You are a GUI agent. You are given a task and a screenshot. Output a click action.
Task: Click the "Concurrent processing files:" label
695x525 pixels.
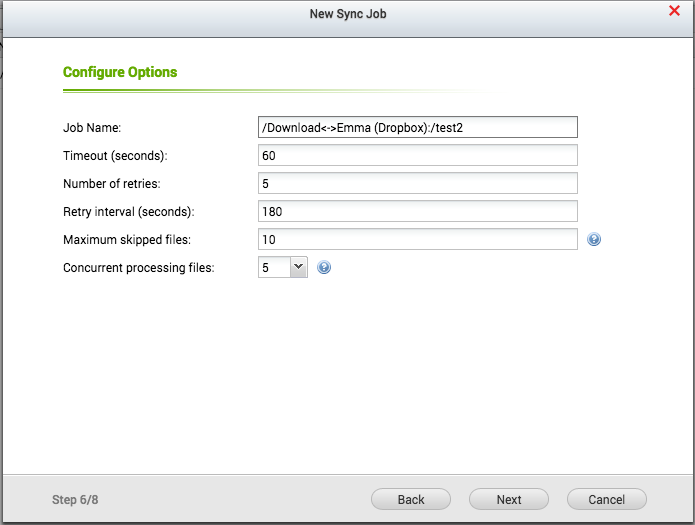click(138, 268)
